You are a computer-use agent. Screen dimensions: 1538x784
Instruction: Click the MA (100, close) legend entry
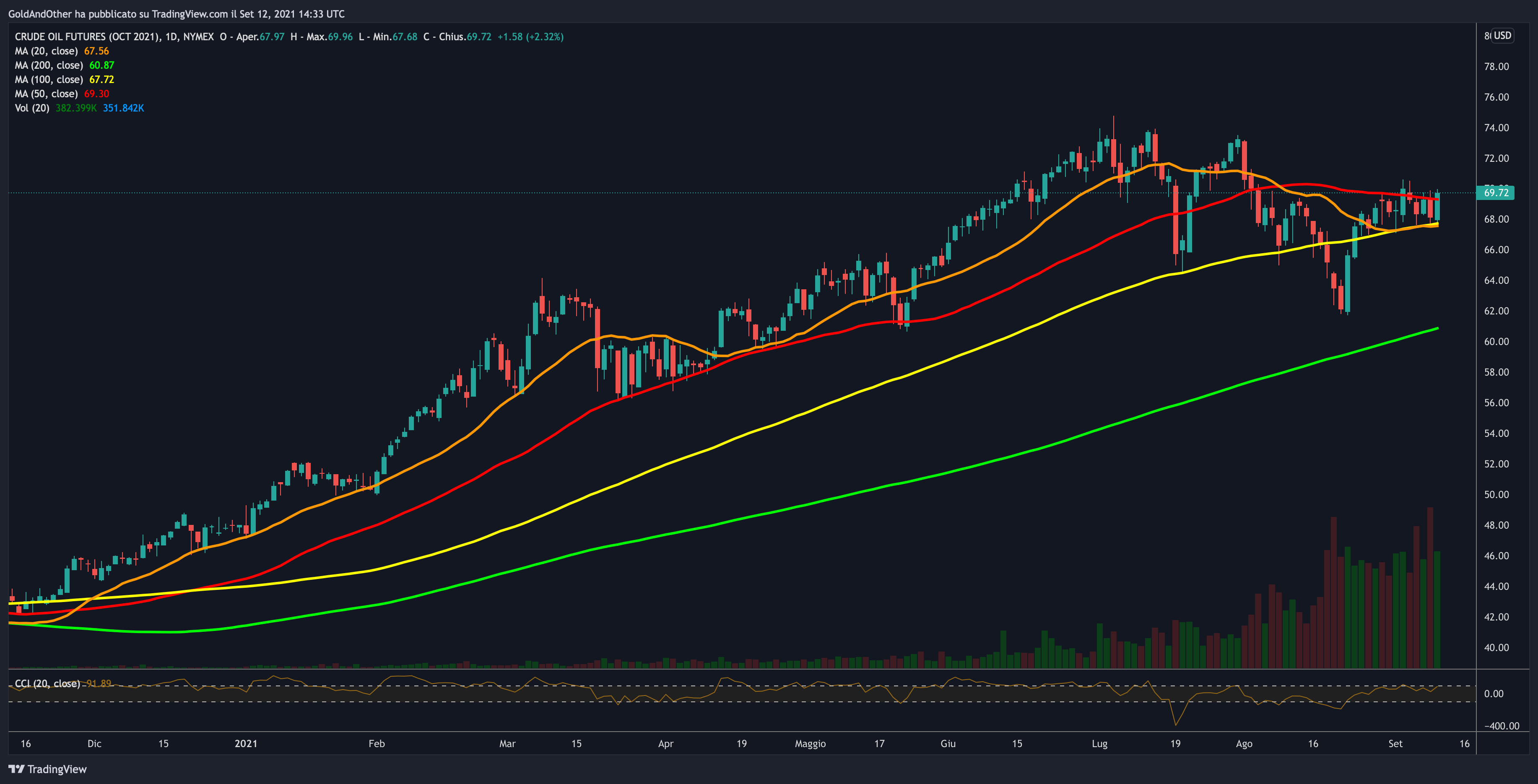(x=49, y=79)
